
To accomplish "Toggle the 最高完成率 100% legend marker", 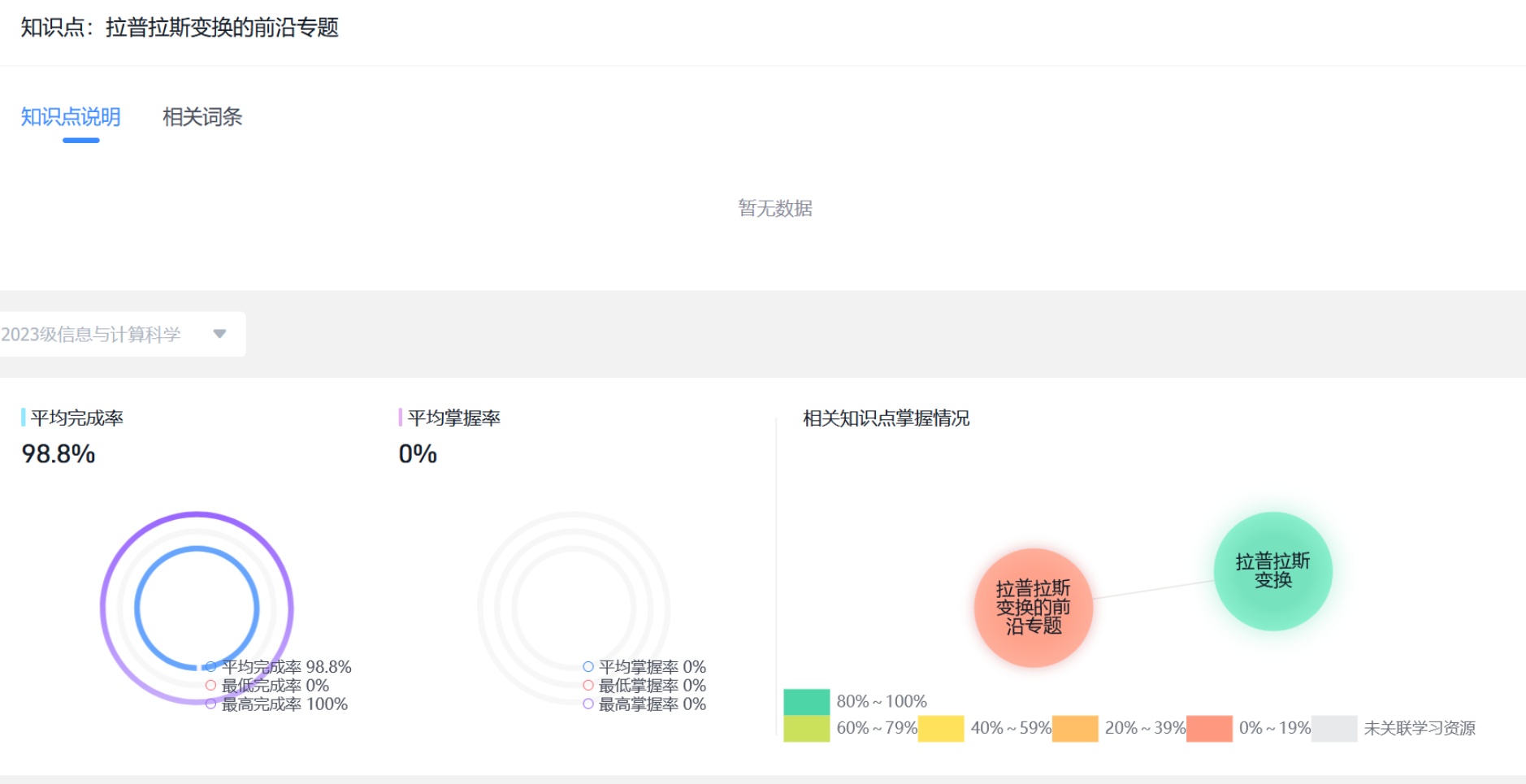I will (211, 704).
